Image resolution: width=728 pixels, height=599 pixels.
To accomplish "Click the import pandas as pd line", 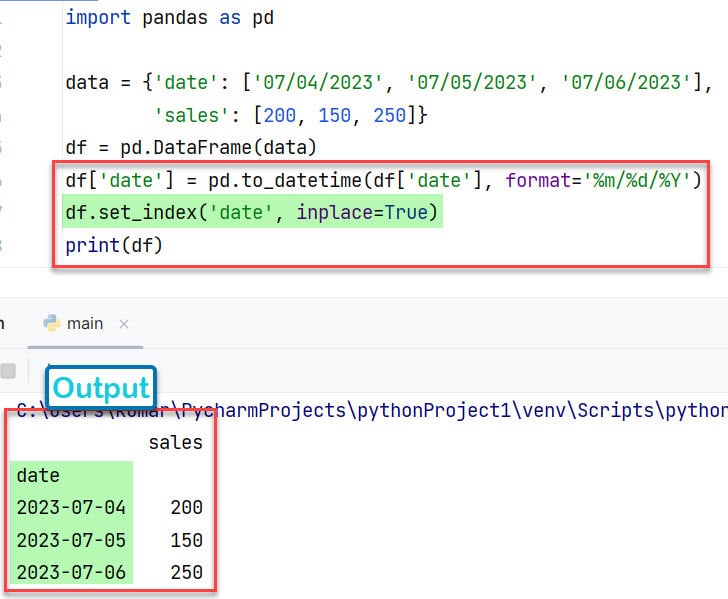I will coord(169,18).
